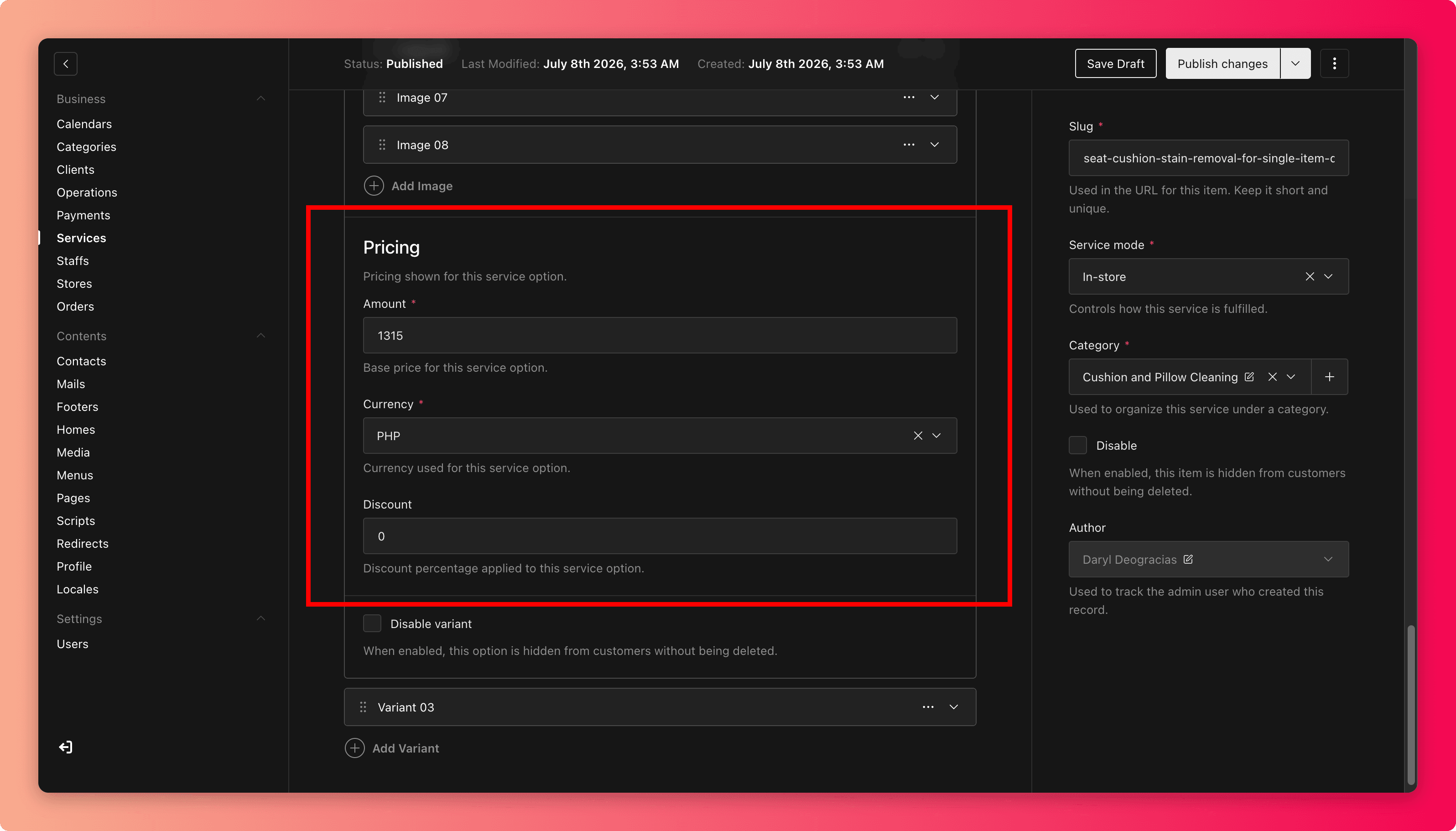Toggle the Disable variant checkbox

(372, 624)
